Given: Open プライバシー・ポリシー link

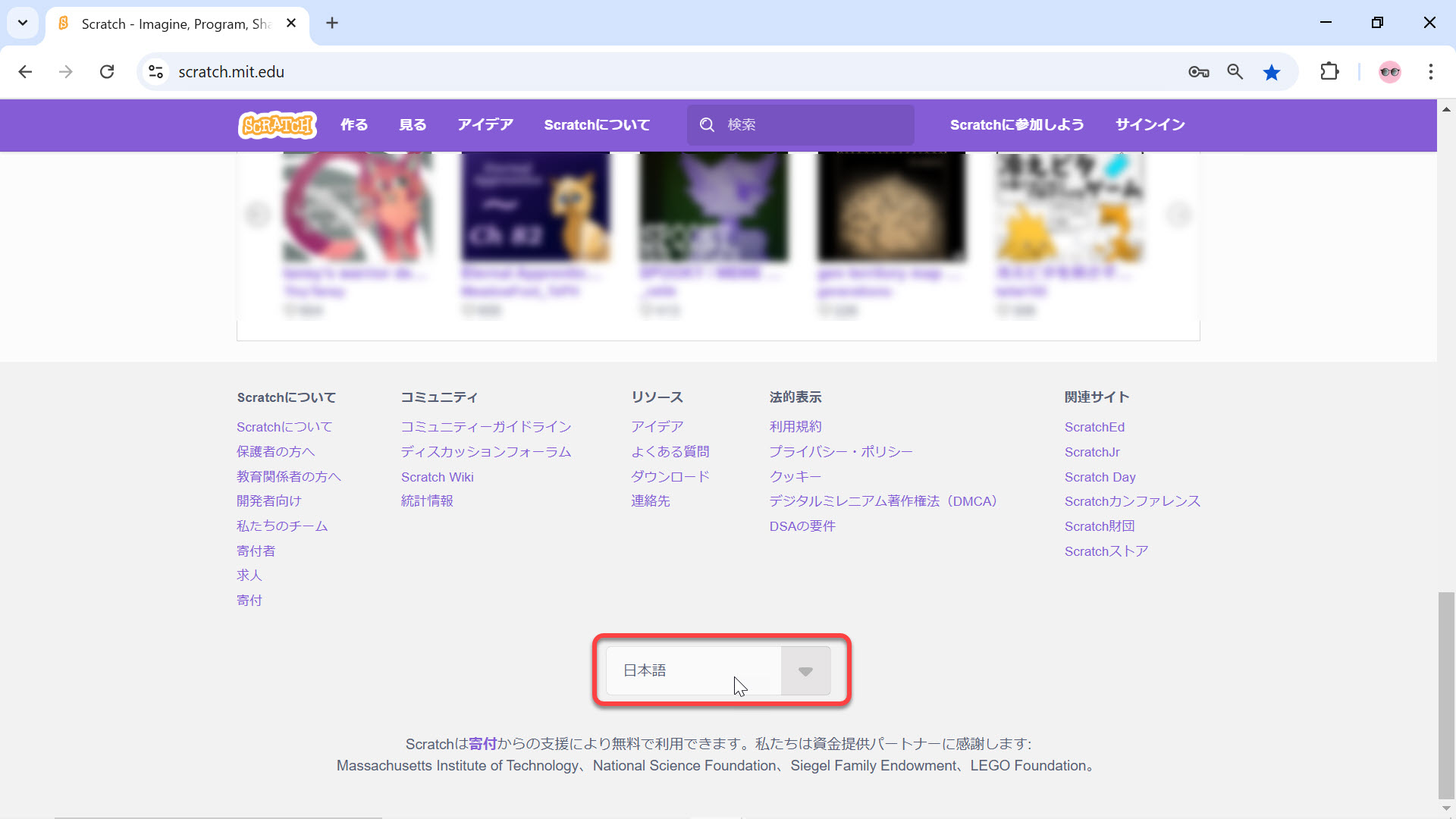Looking at the screenshot, I should [841, 452].
